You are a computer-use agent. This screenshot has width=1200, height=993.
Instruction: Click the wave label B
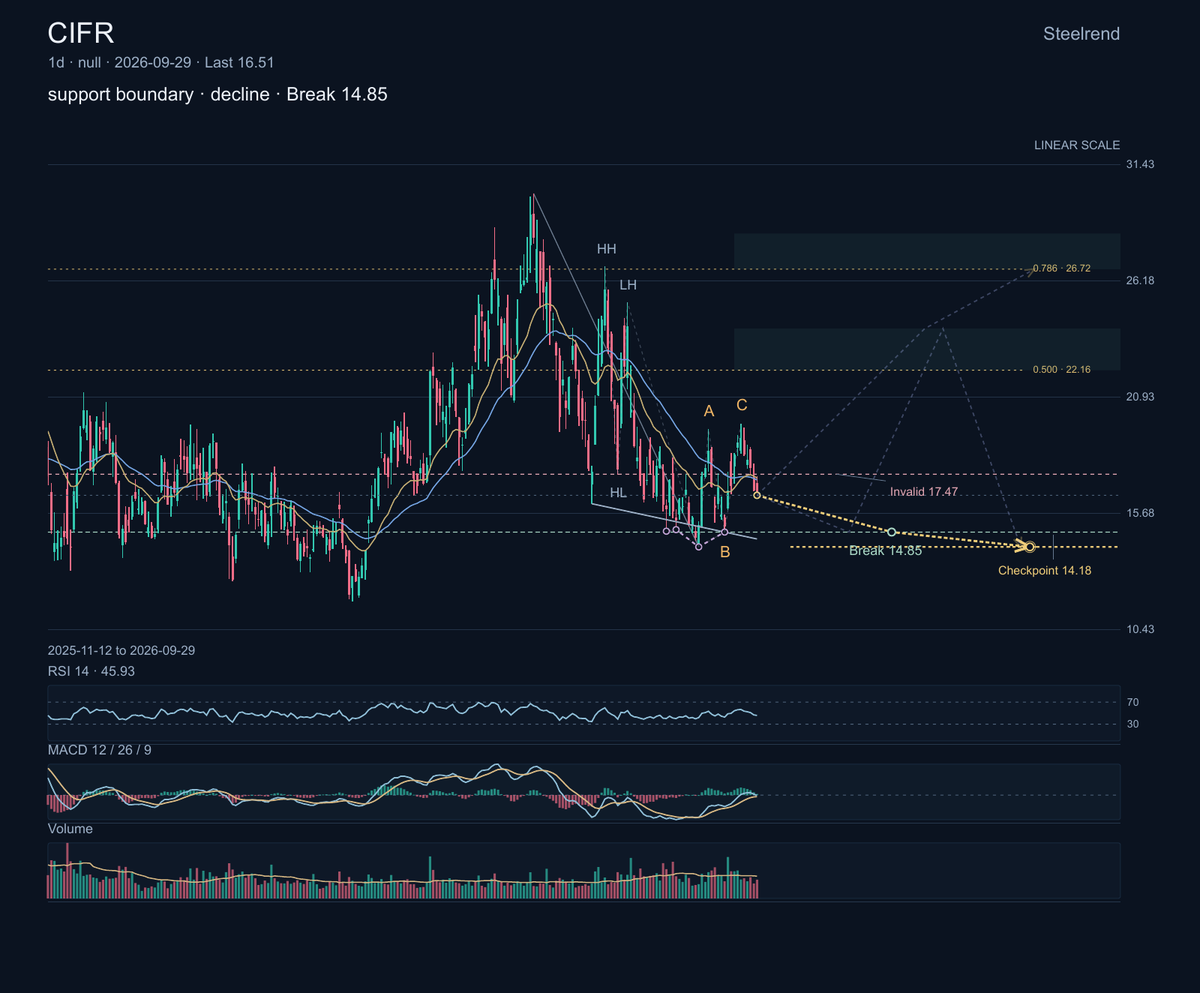tap(725, 552)
